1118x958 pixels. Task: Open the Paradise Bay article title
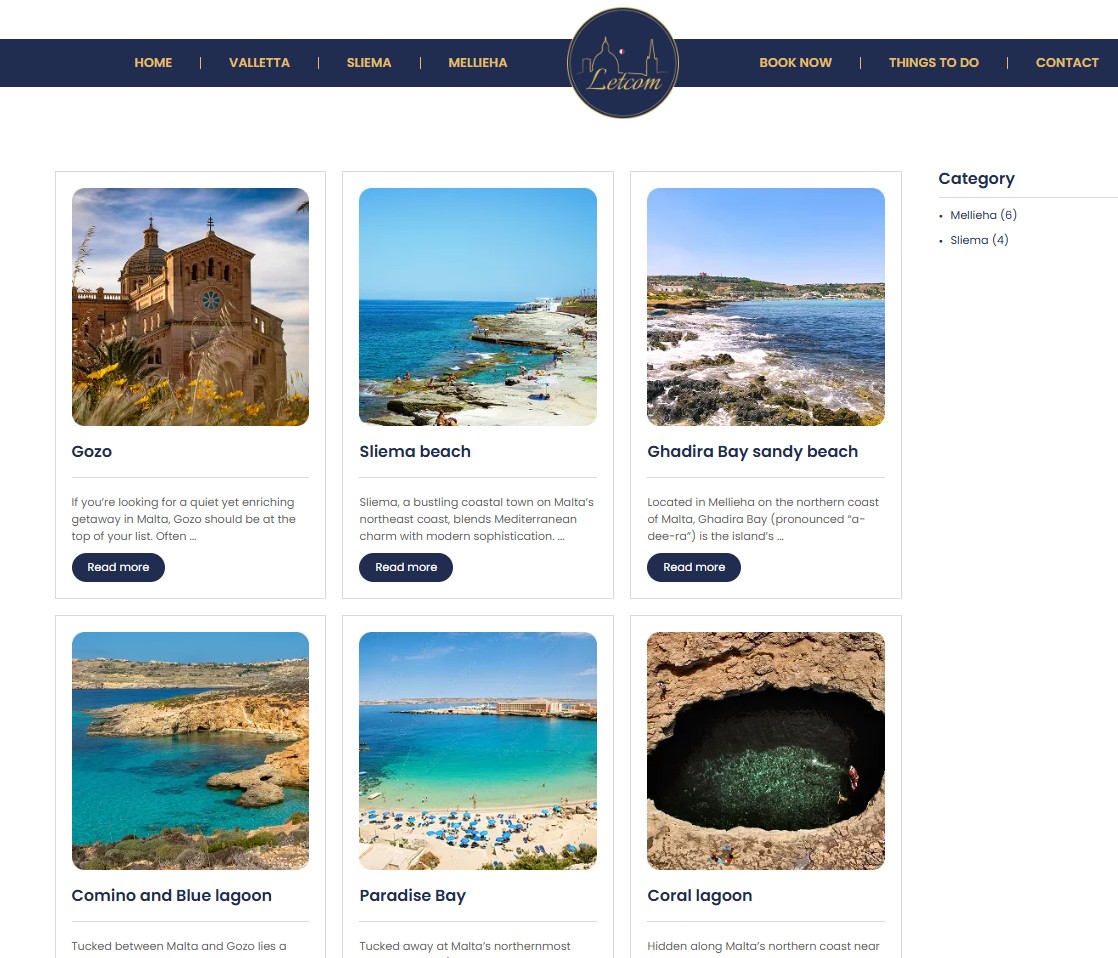[x=413, y=895]
